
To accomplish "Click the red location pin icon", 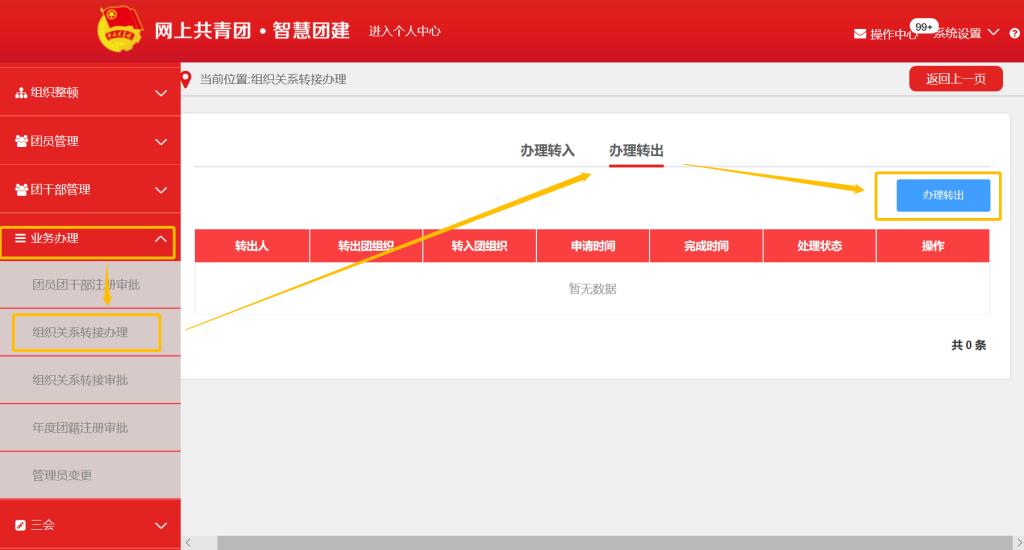I will pos(186,80).
